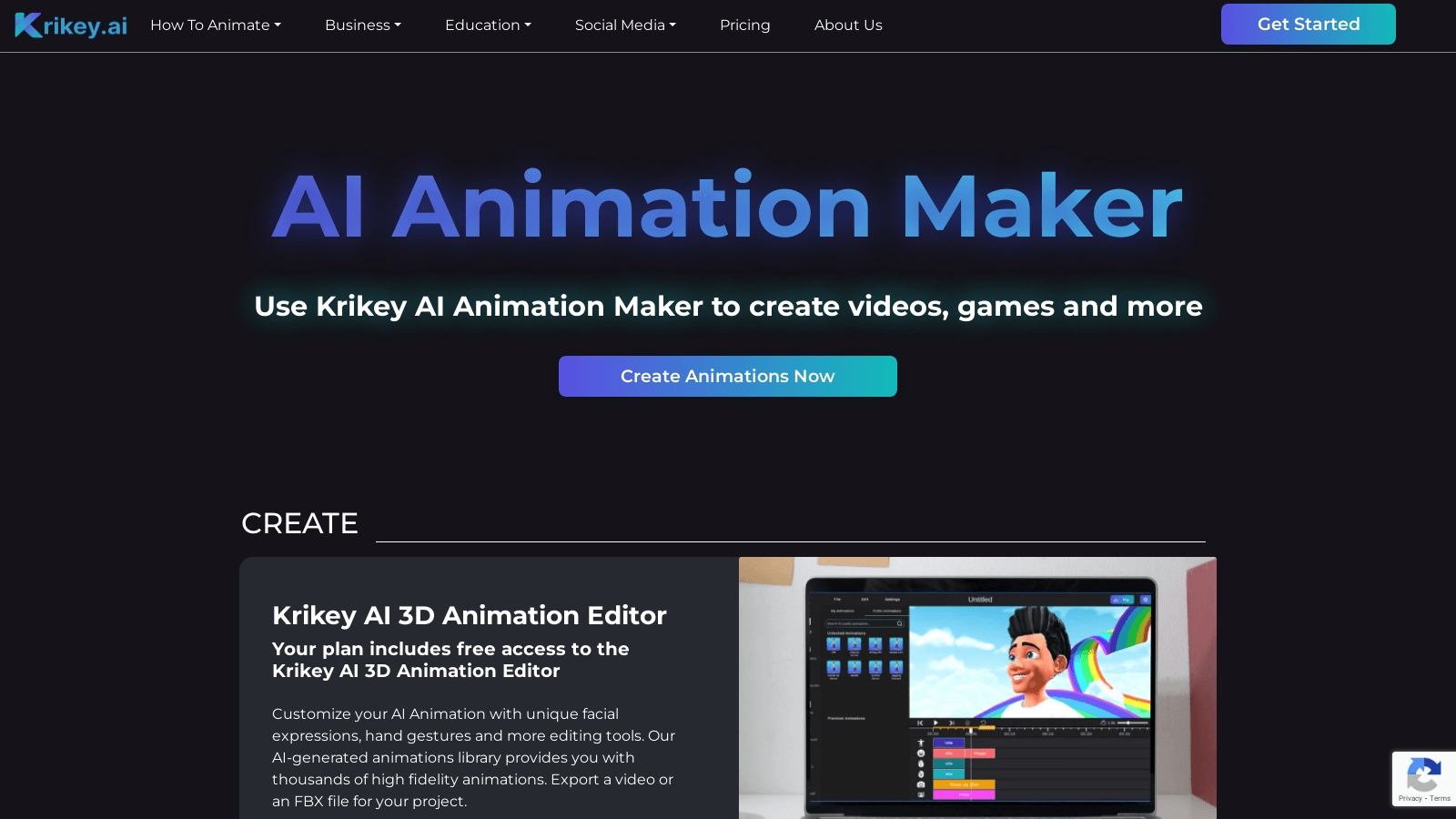1456x819 pixels.
Task: Click the Krikey AI 3D Animation Editor title
Action: point(470,615)
